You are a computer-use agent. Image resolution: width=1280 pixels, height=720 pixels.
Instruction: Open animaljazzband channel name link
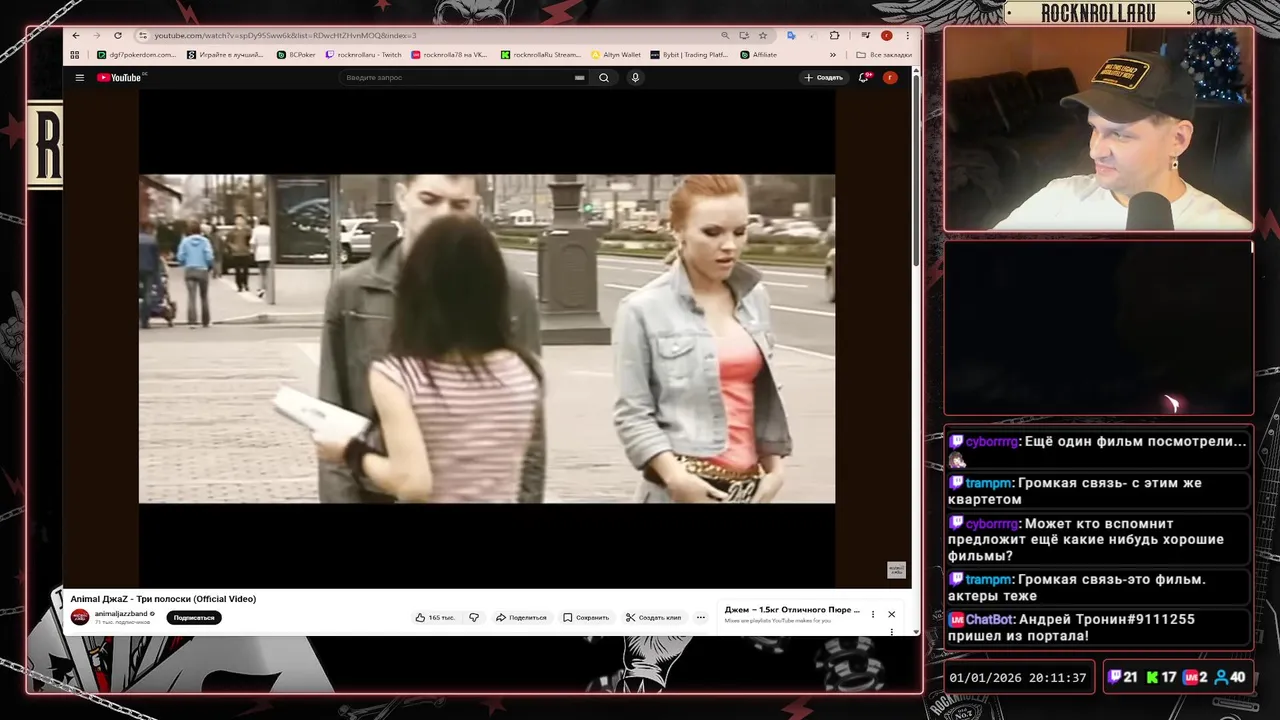tap(121, 613)
